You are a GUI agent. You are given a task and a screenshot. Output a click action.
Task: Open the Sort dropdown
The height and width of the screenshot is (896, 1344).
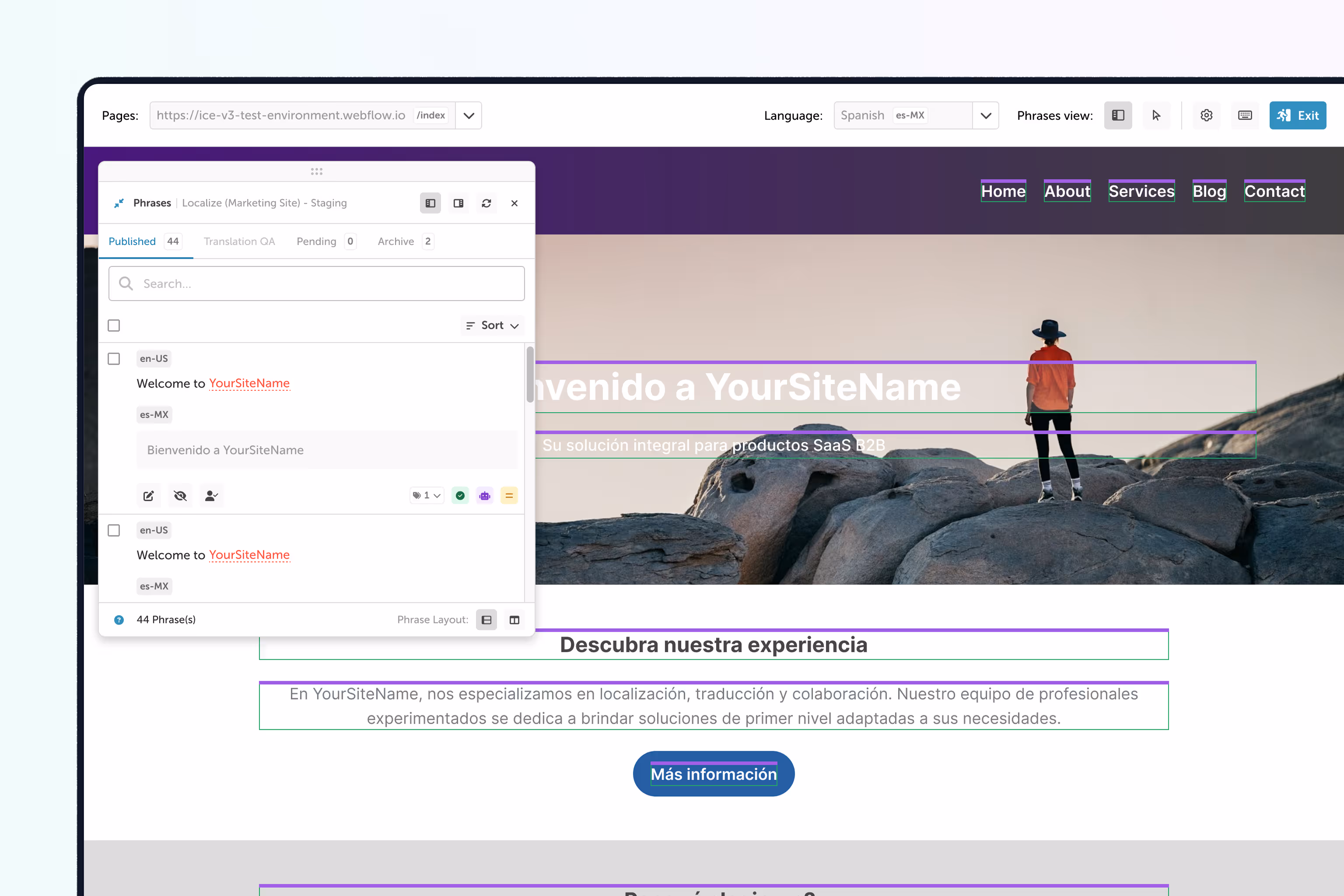point(492,325)
